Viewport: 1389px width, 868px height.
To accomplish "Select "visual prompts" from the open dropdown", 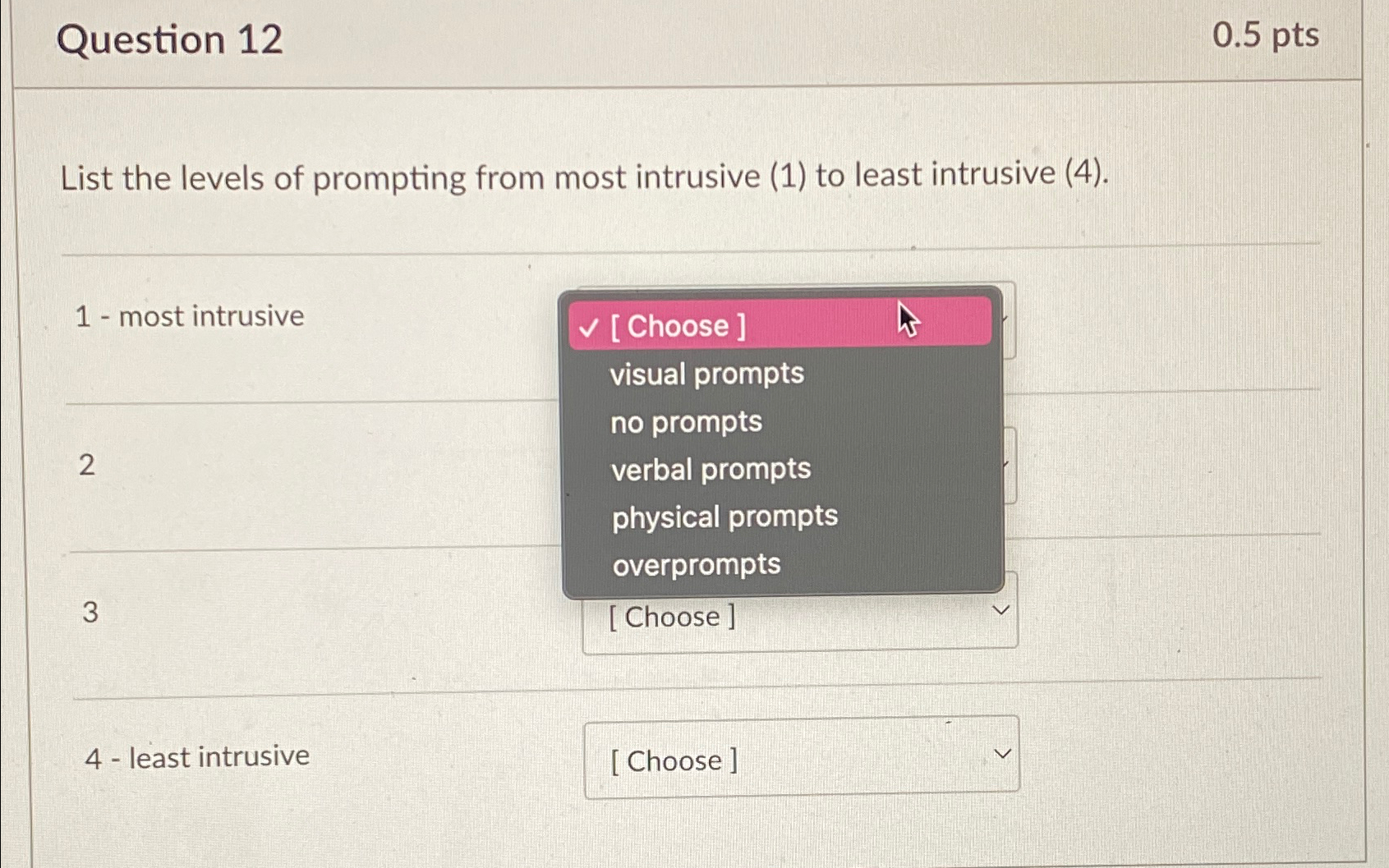I will tap(706, 374).
